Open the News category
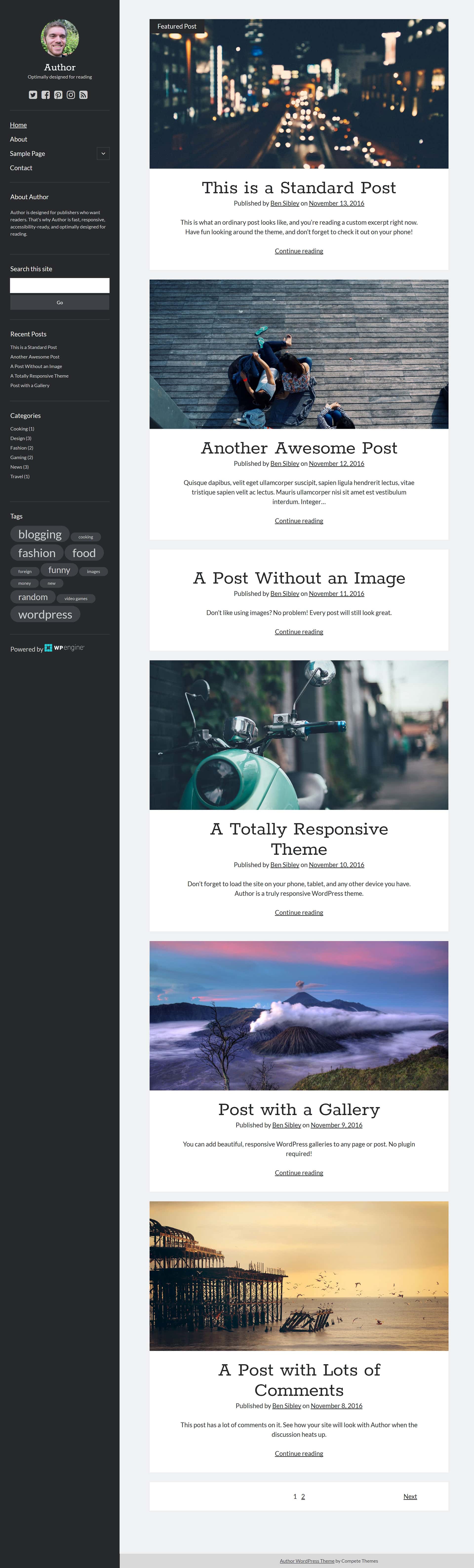Image resolution: width=474 pixels, height=1568 pixels. click(16, 467)
